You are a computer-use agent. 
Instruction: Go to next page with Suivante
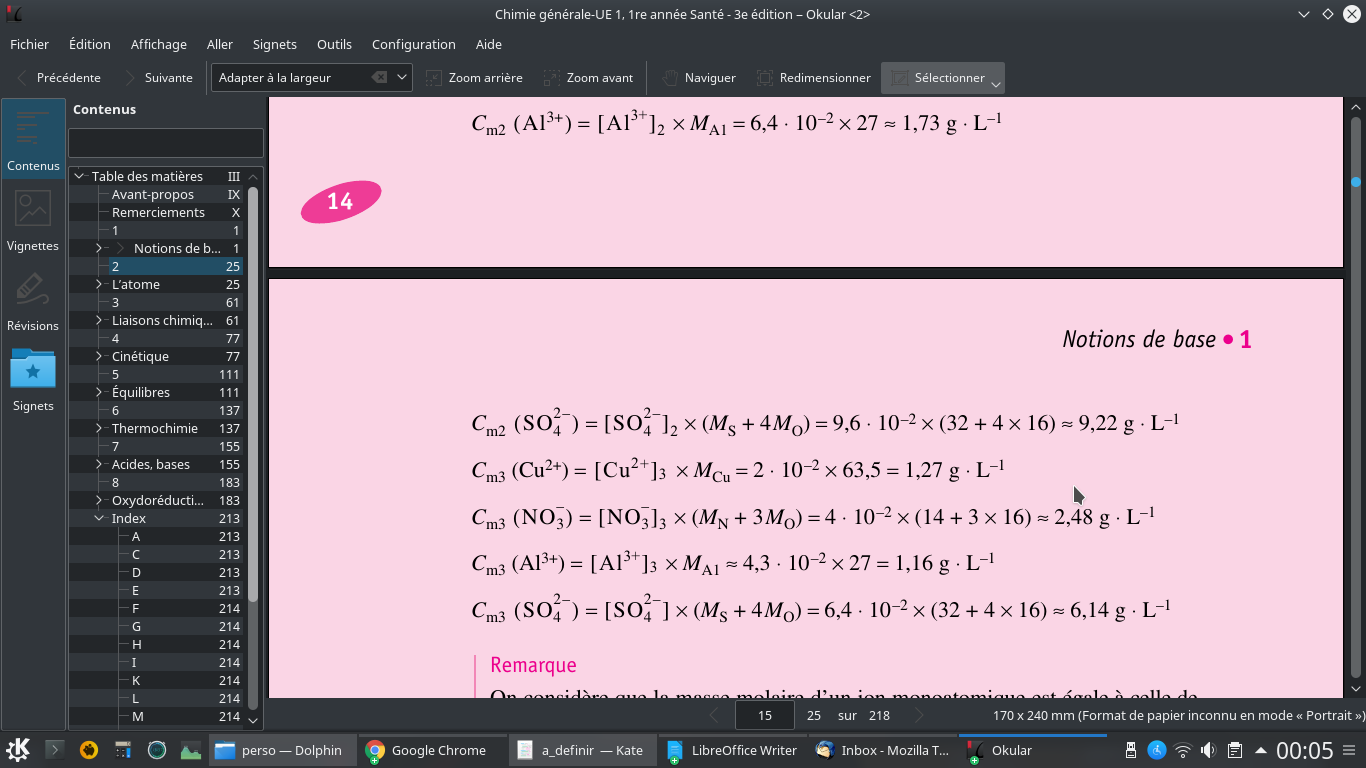(x=157, y=77)
